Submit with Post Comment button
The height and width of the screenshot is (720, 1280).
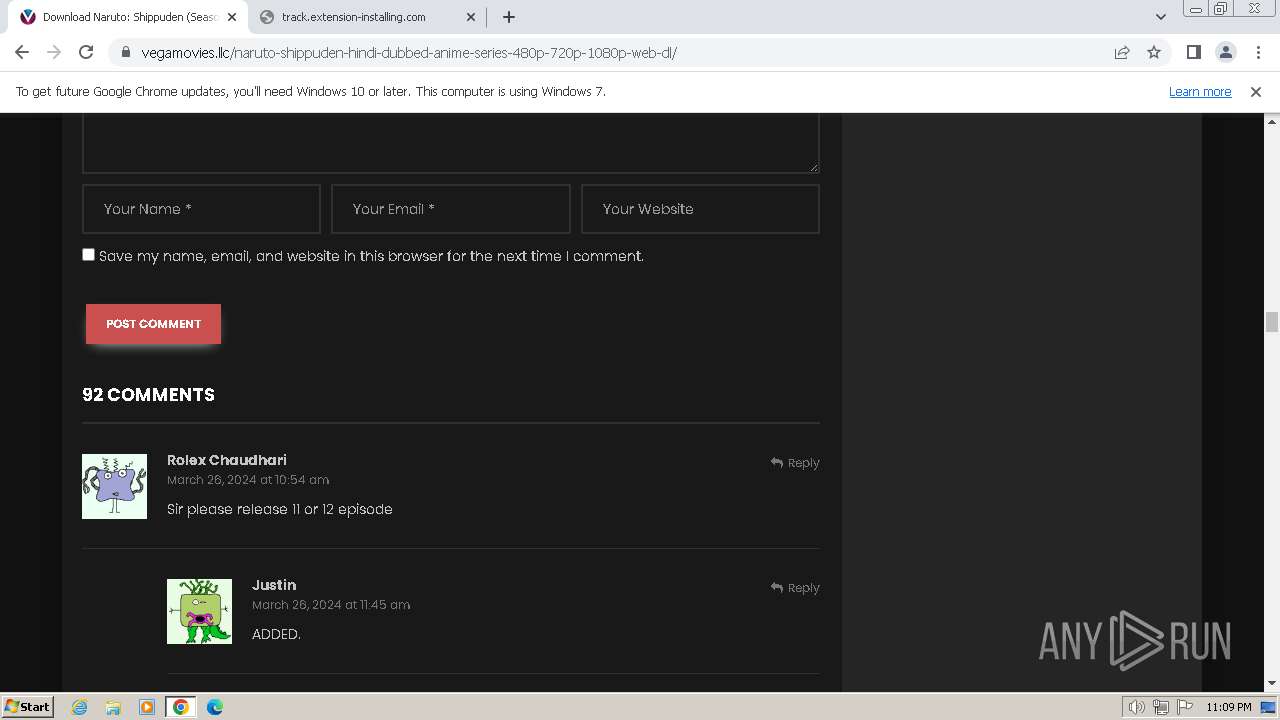pyautogui.click(x=153, y=324)
